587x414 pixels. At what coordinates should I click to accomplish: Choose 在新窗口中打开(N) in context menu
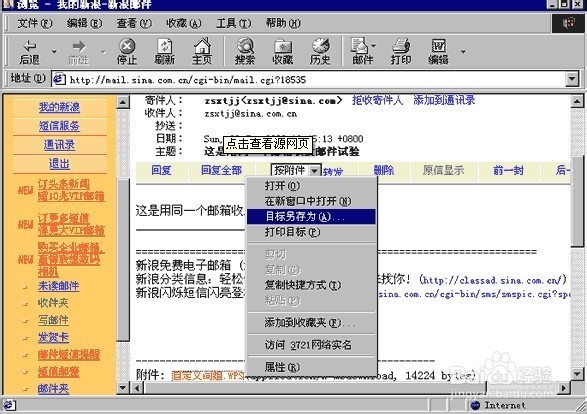311,201
